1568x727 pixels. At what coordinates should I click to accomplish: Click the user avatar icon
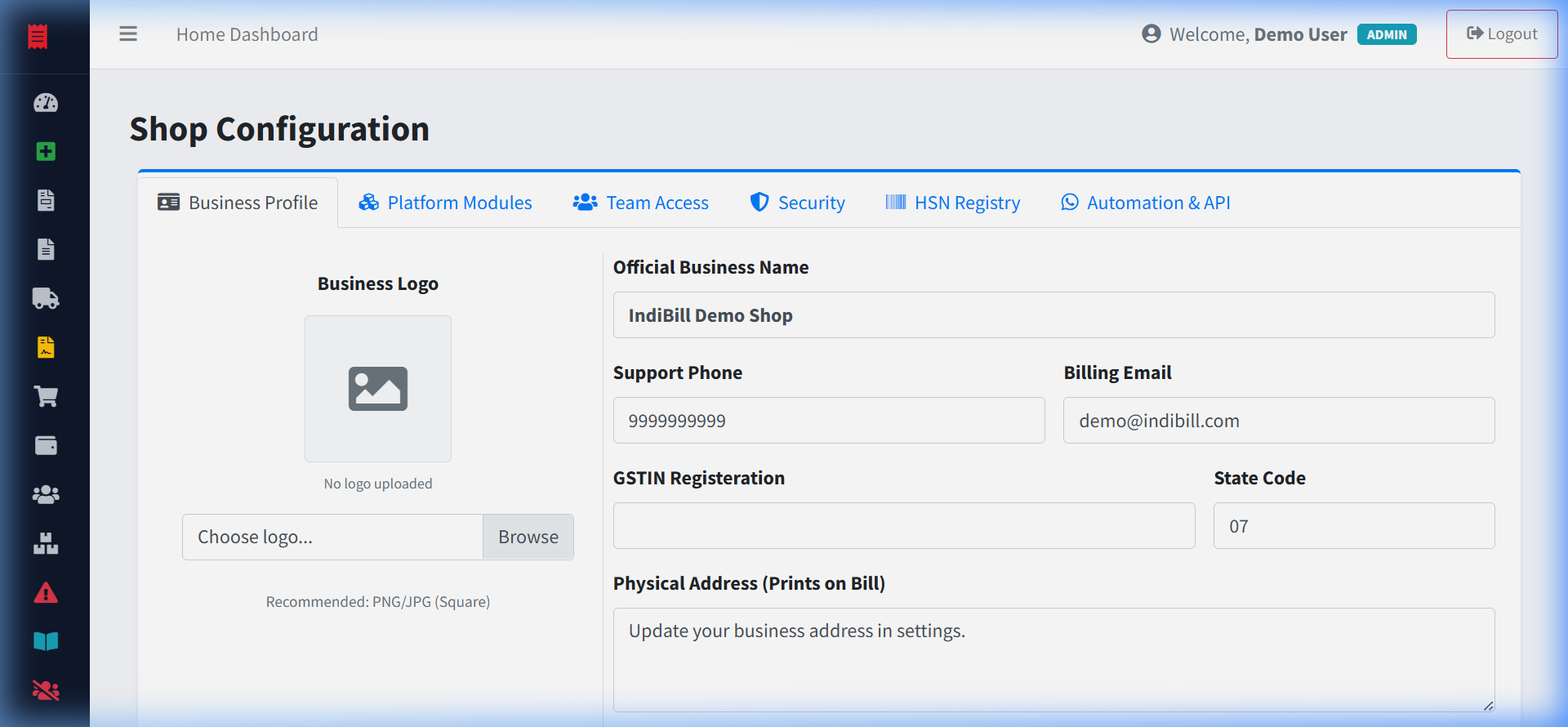[1151, 34]
